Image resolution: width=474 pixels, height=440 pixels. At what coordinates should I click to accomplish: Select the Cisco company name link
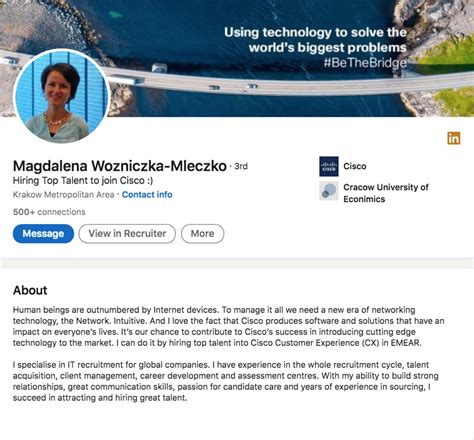click(x=355, y=166)
